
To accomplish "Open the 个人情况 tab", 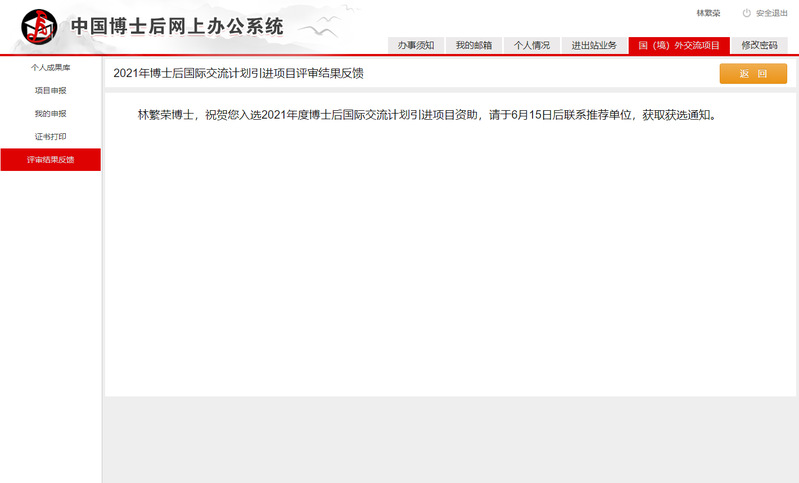I will (532, 45).
